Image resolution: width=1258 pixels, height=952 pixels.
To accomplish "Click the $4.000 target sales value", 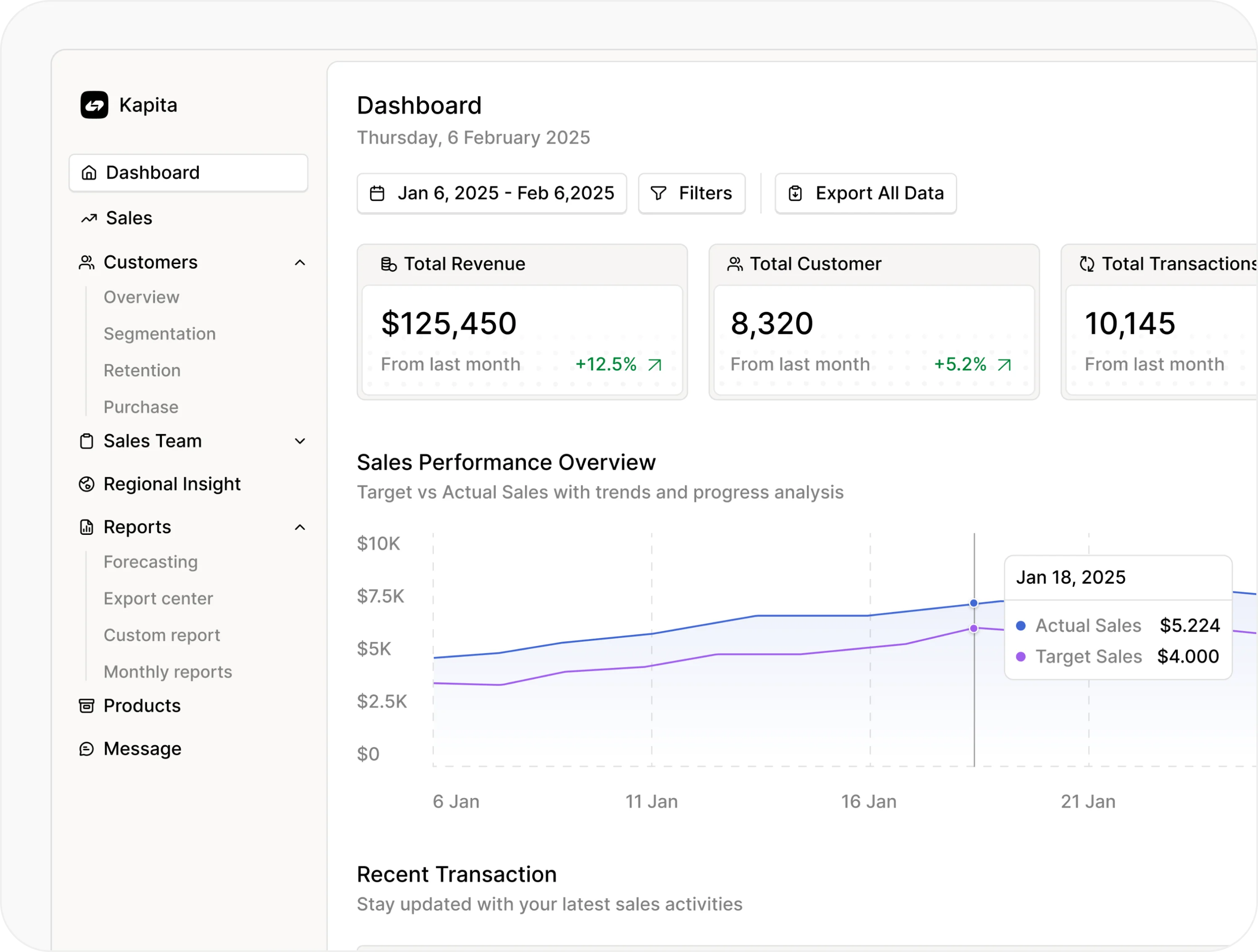I will click(1188, 657).
